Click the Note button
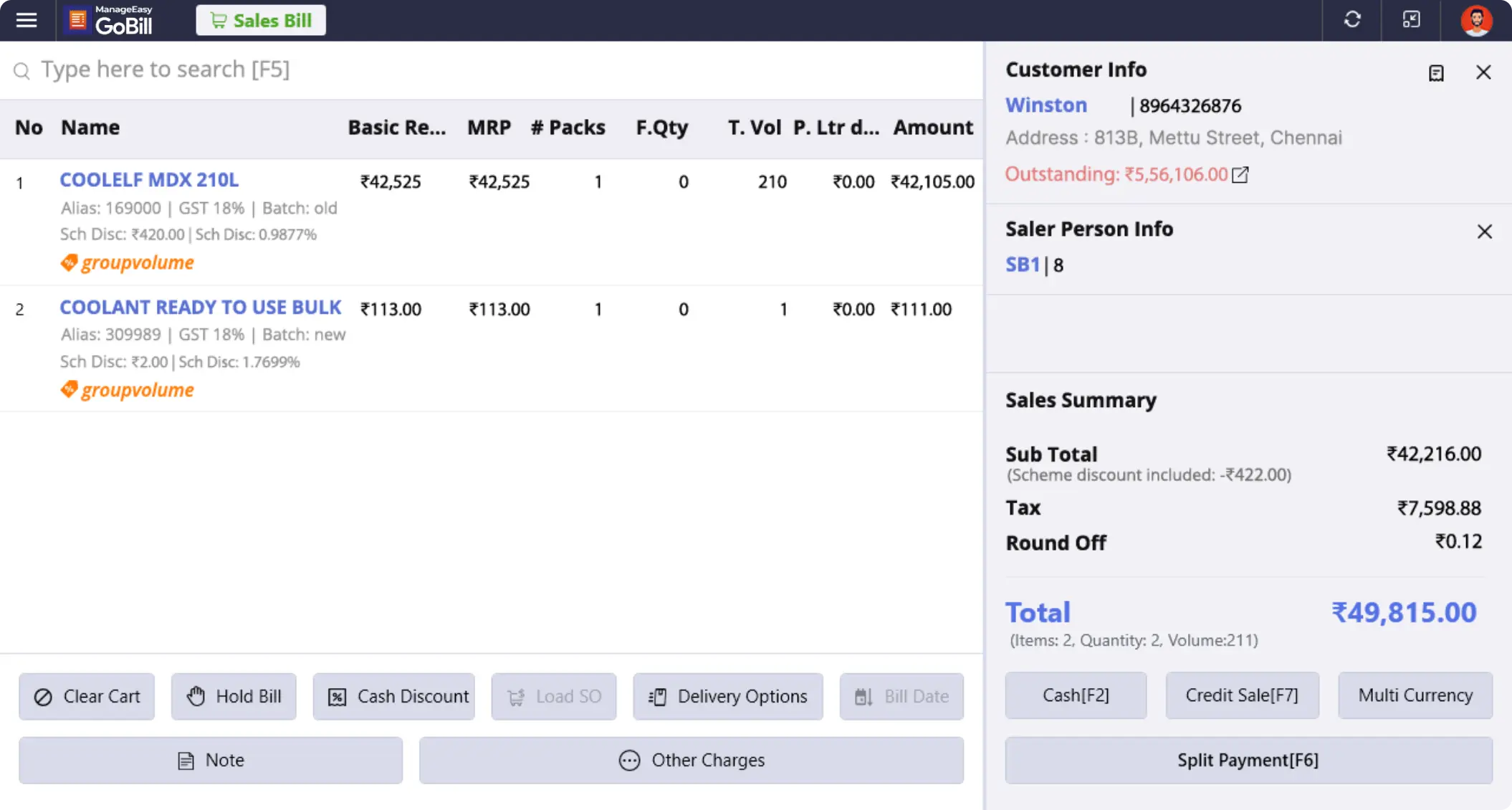This screenshot has width=1512, height=810. (x=211, y=760)
